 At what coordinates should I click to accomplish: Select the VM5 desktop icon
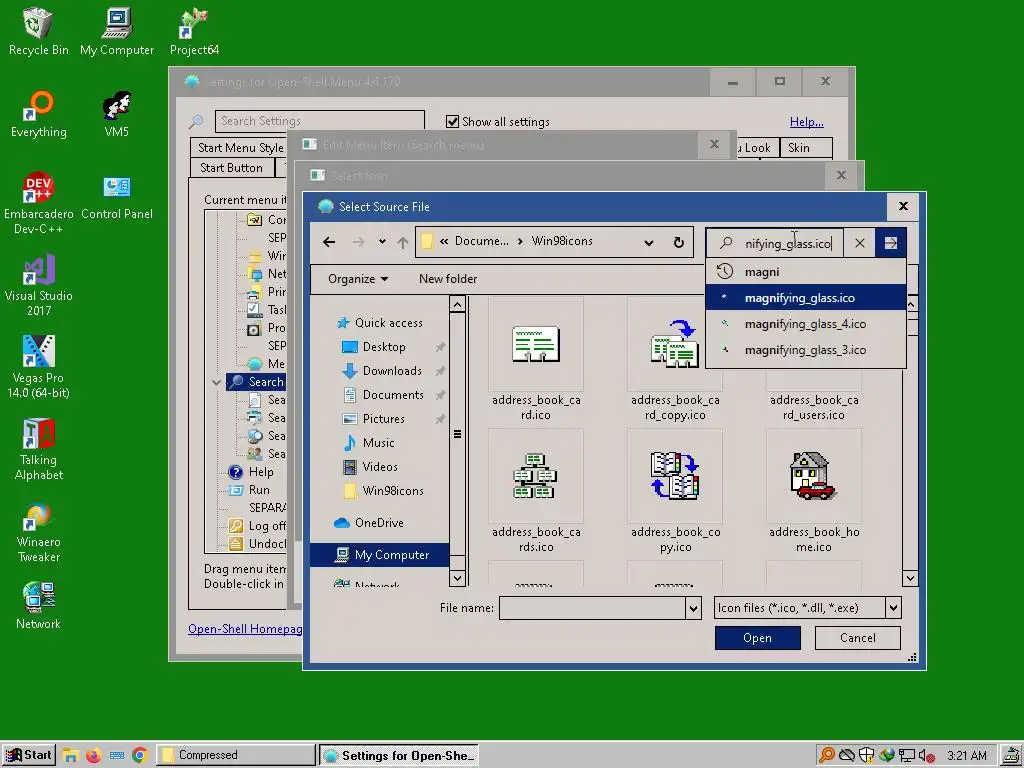coord(117,114)
